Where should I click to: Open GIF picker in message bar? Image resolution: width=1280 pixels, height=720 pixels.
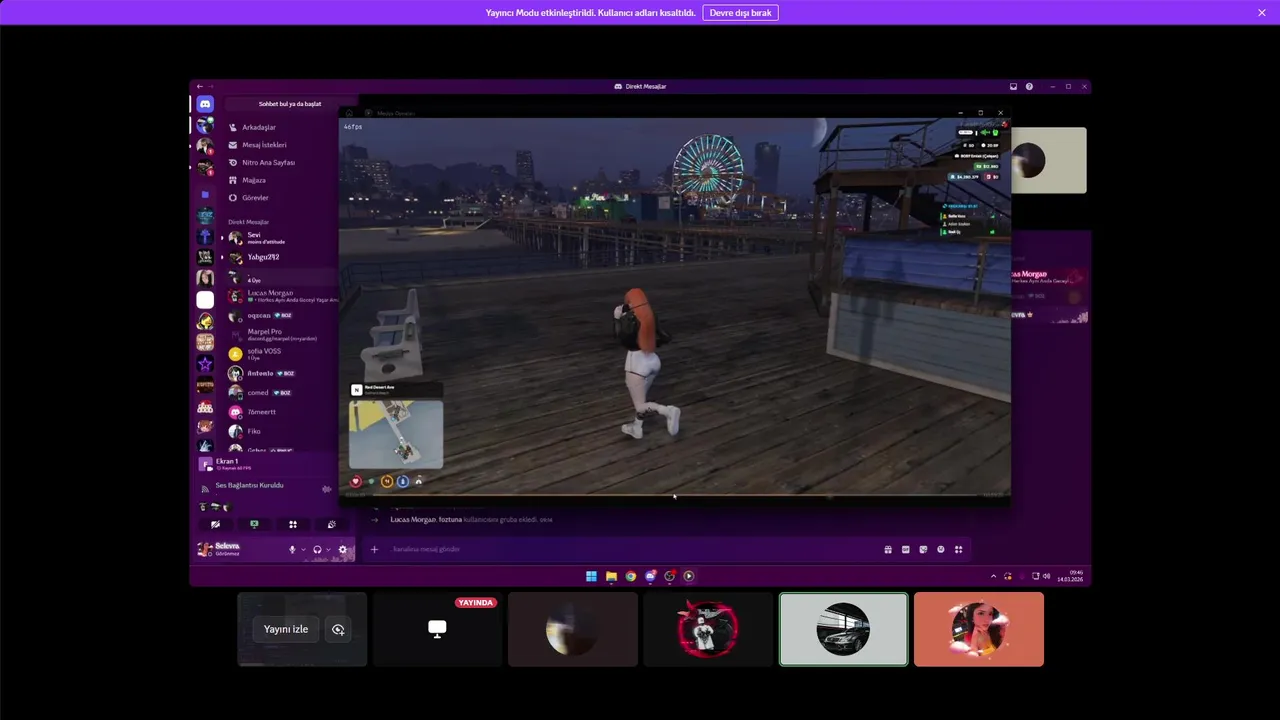pos(906,549)
